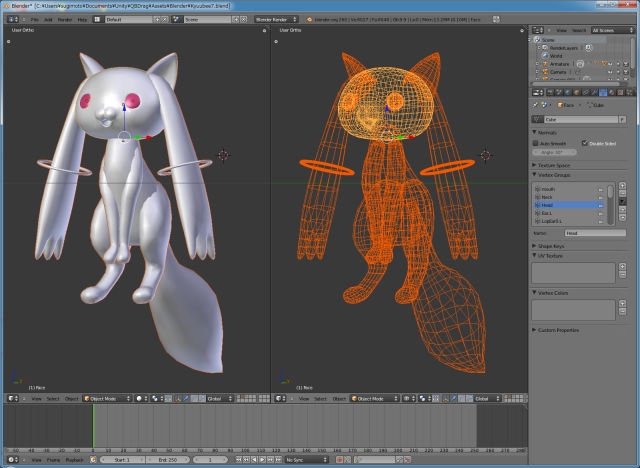The height and width of the screenshot is (468, 640).
Task: Add a Vertex Colors layer with plus button
Action: (x=622, y=304)
